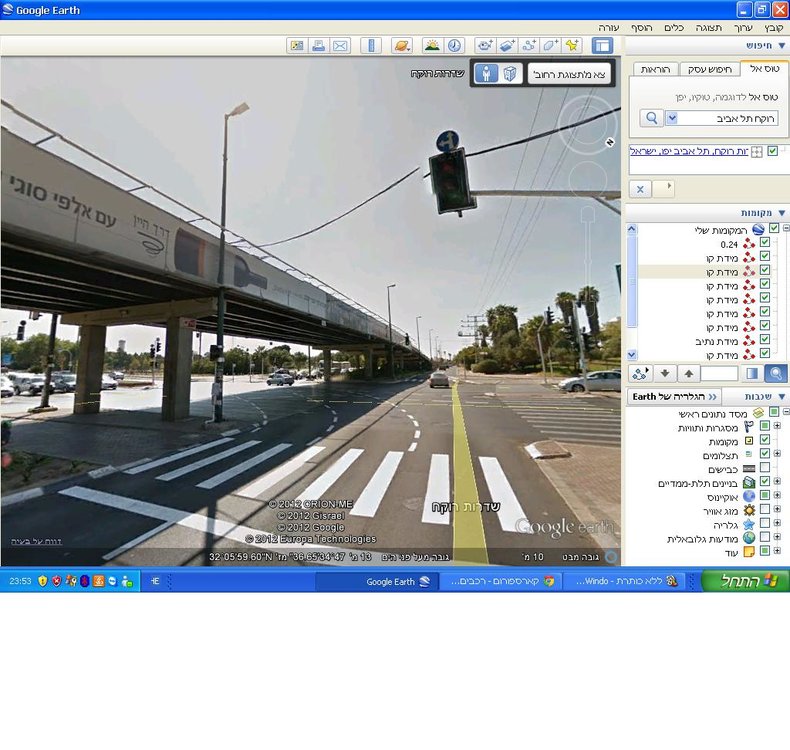Open the planet switcher Saturn icon
The image size is (790, 750).
(402, 46)
